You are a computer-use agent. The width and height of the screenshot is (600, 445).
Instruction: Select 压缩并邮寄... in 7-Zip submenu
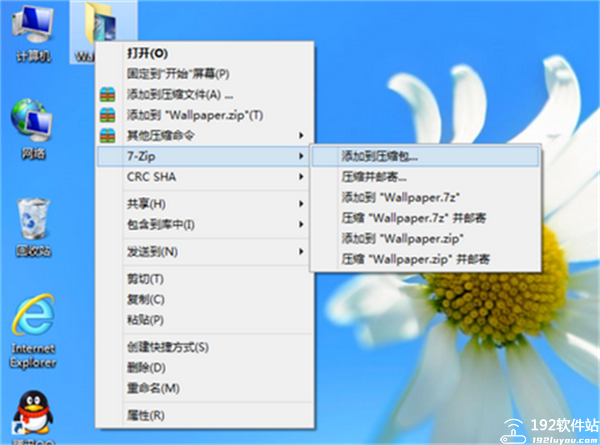point(425,177)
